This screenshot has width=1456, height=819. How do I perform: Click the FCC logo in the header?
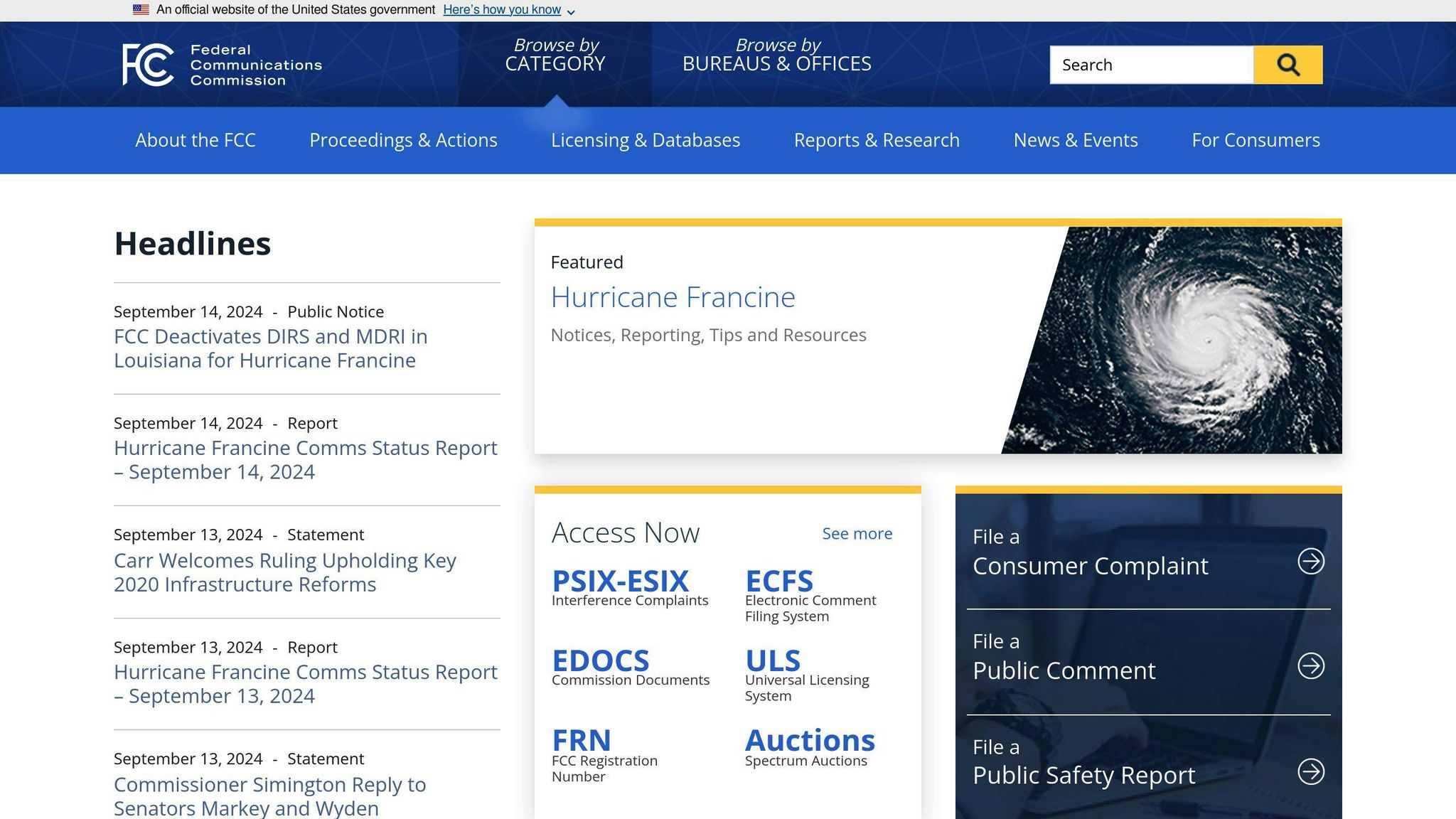tap(223, 65)
